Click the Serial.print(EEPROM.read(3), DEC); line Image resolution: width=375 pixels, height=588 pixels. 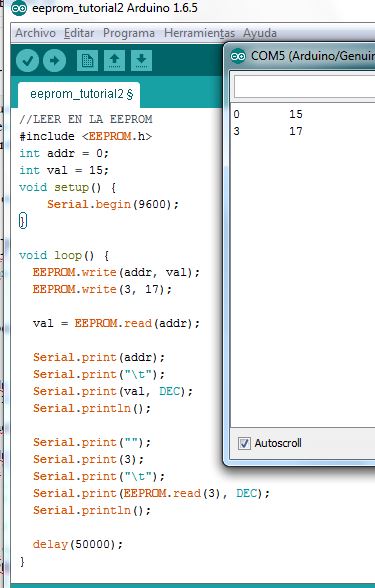(151, 493)
